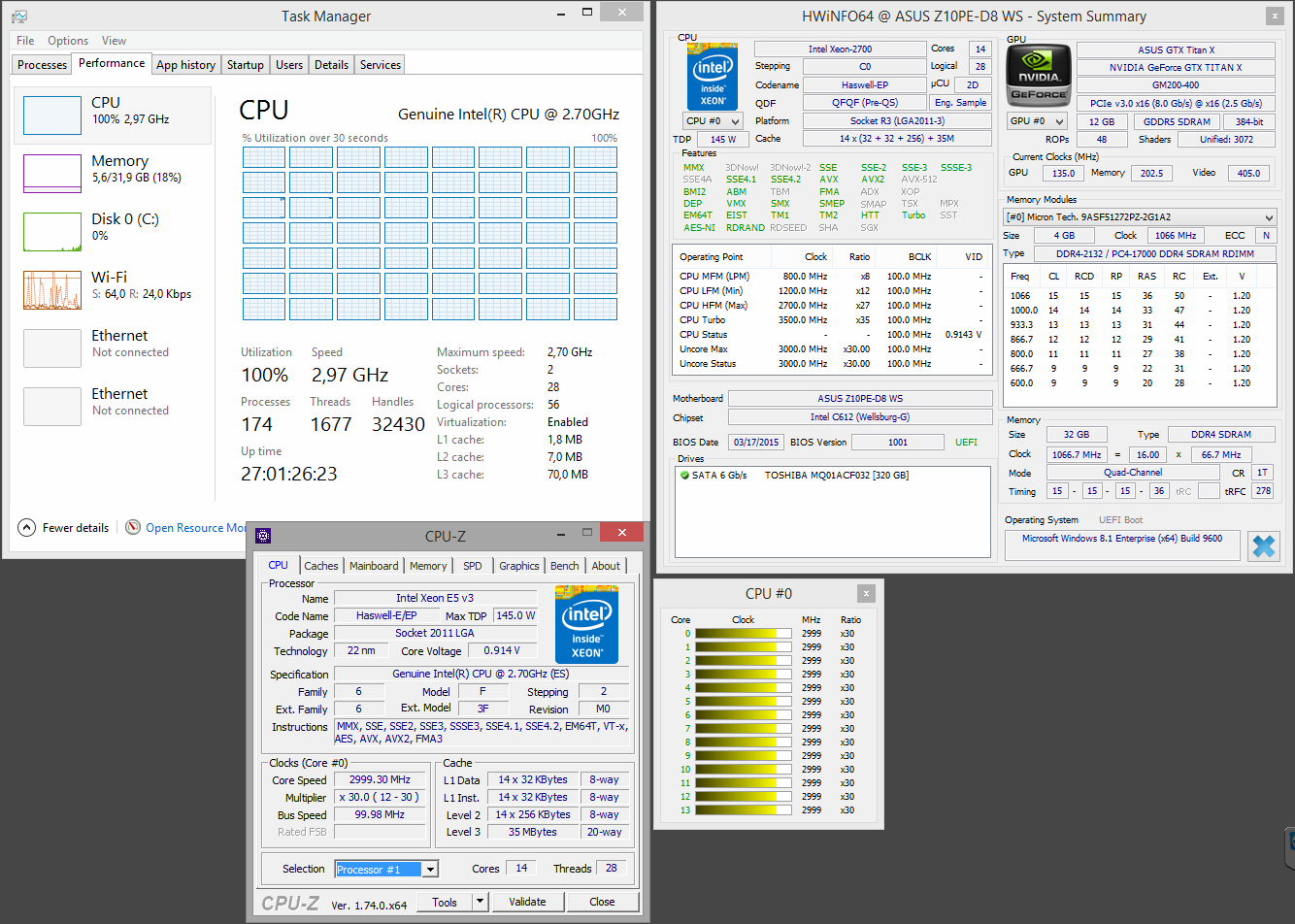Switch to the Services tab
The height and width of the screenshot is (924, 1295).
[x=381, y=65]
